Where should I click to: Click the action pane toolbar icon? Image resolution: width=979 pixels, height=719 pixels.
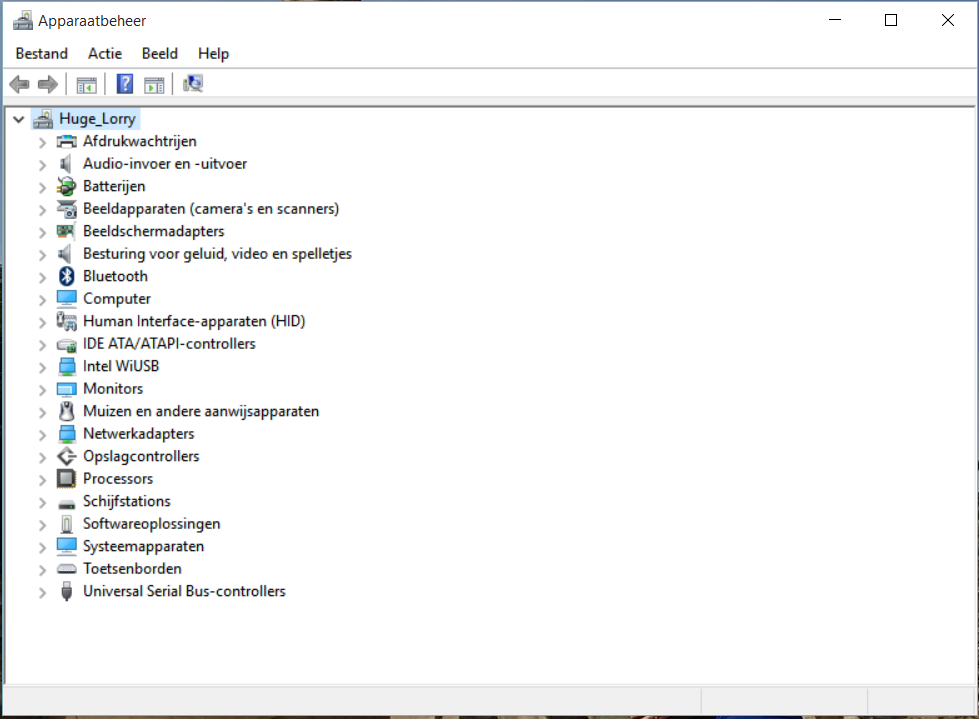click(x=154, y=84)
